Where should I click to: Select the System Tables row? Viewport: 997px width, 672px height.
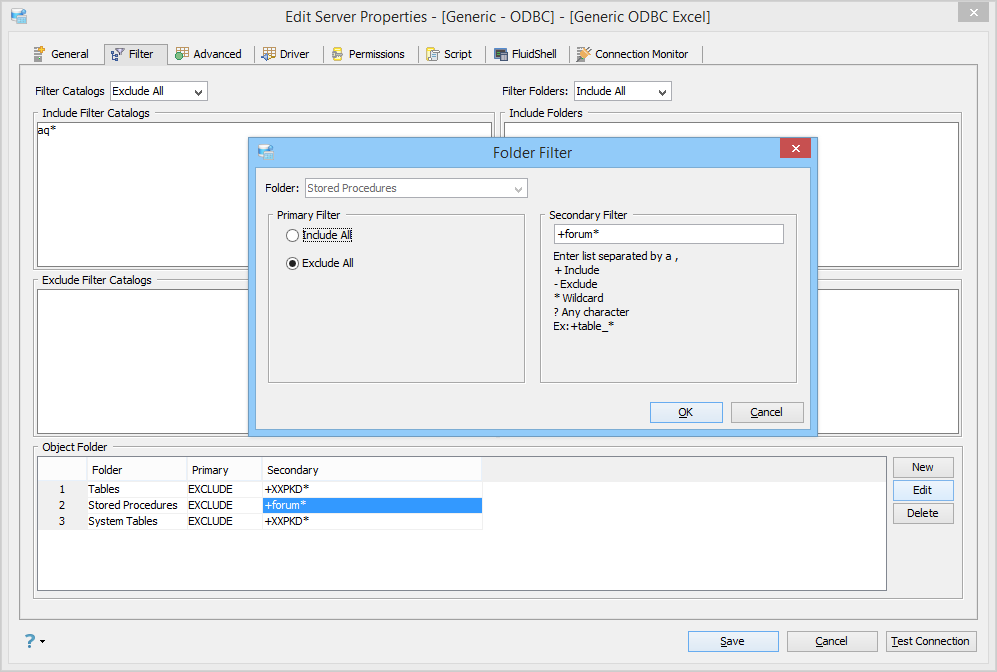(x=260, y=521)
